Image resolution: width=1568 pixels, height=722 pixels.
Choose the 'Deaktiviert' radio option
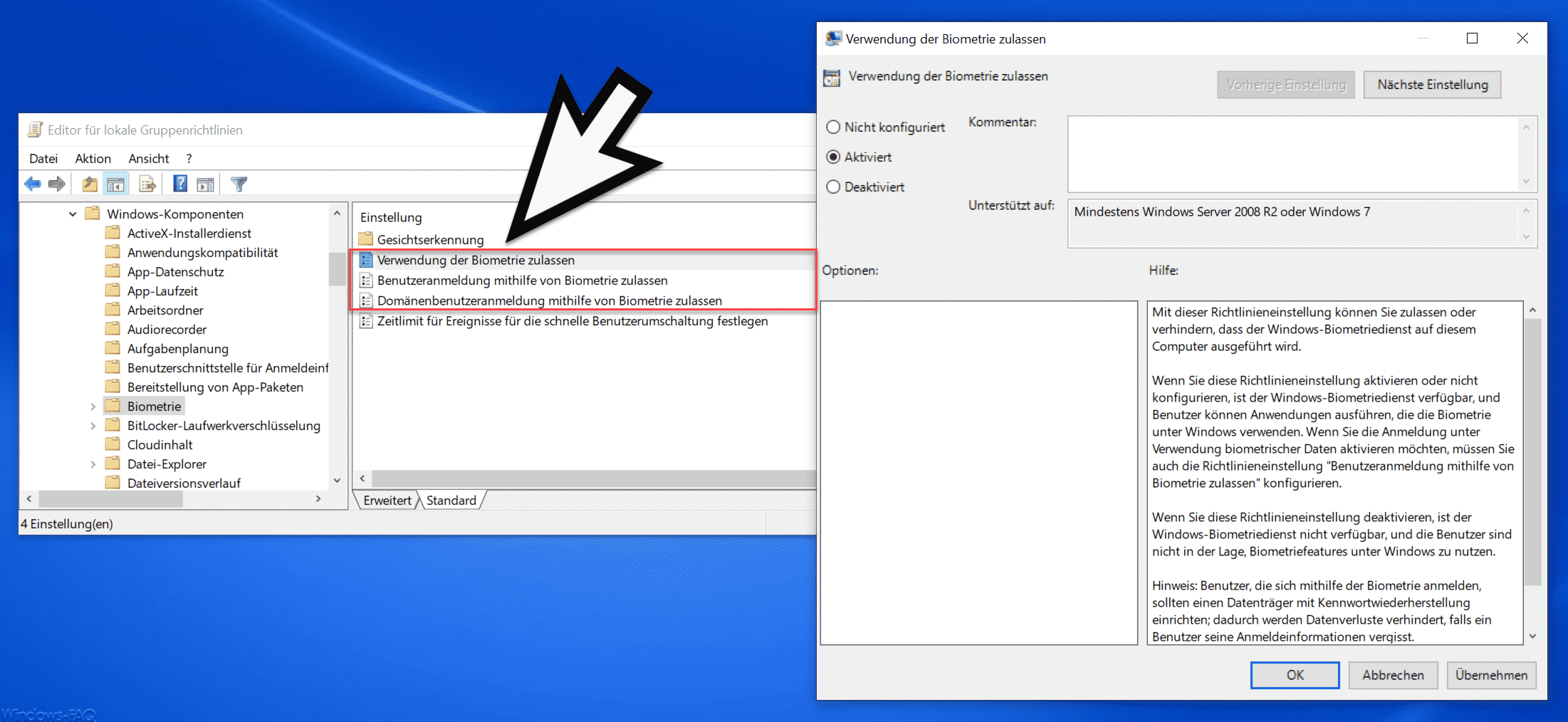pyautogui.click(x=833, y=187)
